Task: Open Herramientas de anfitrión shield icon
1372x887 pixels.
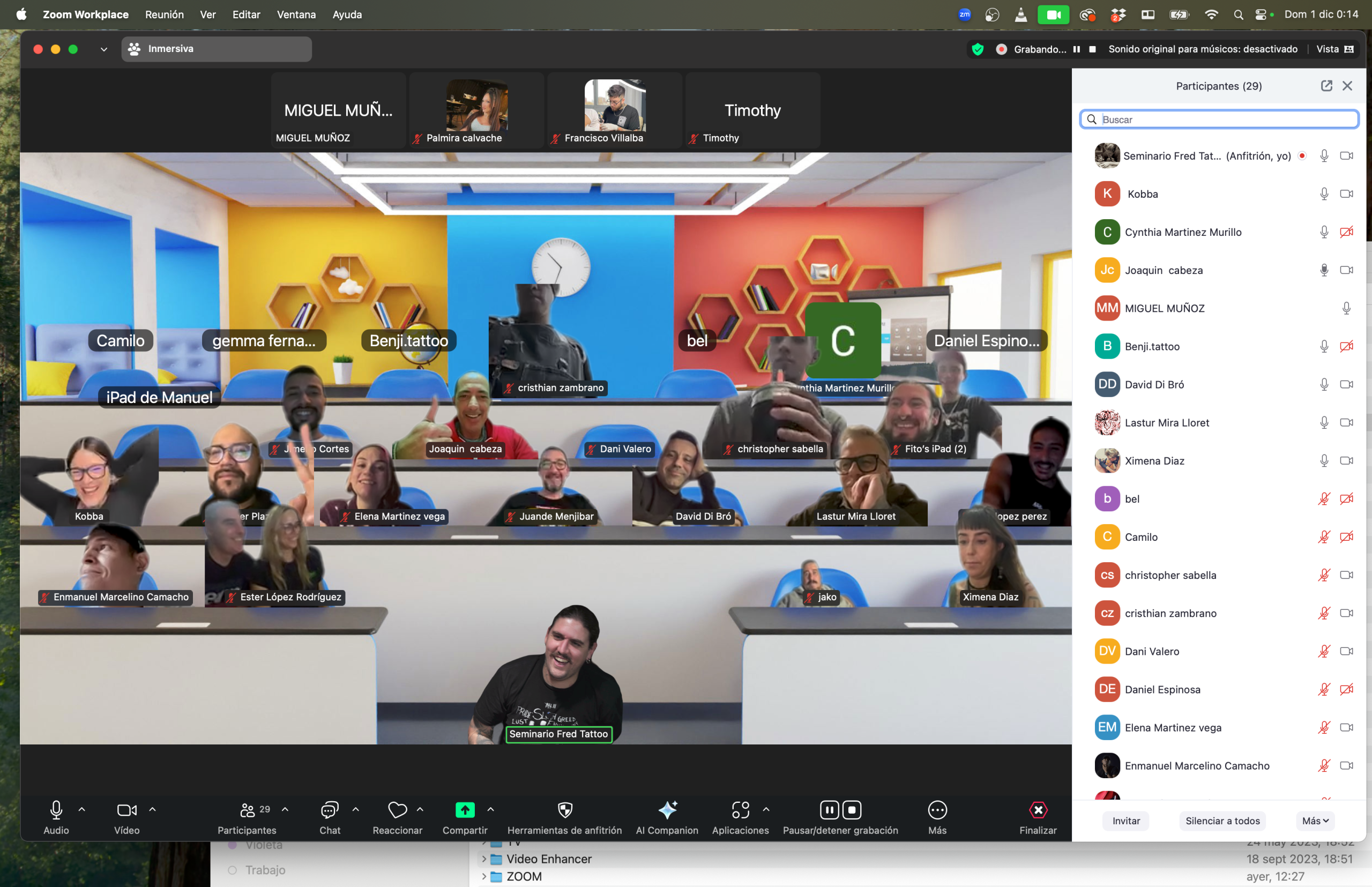Action: 564,810
